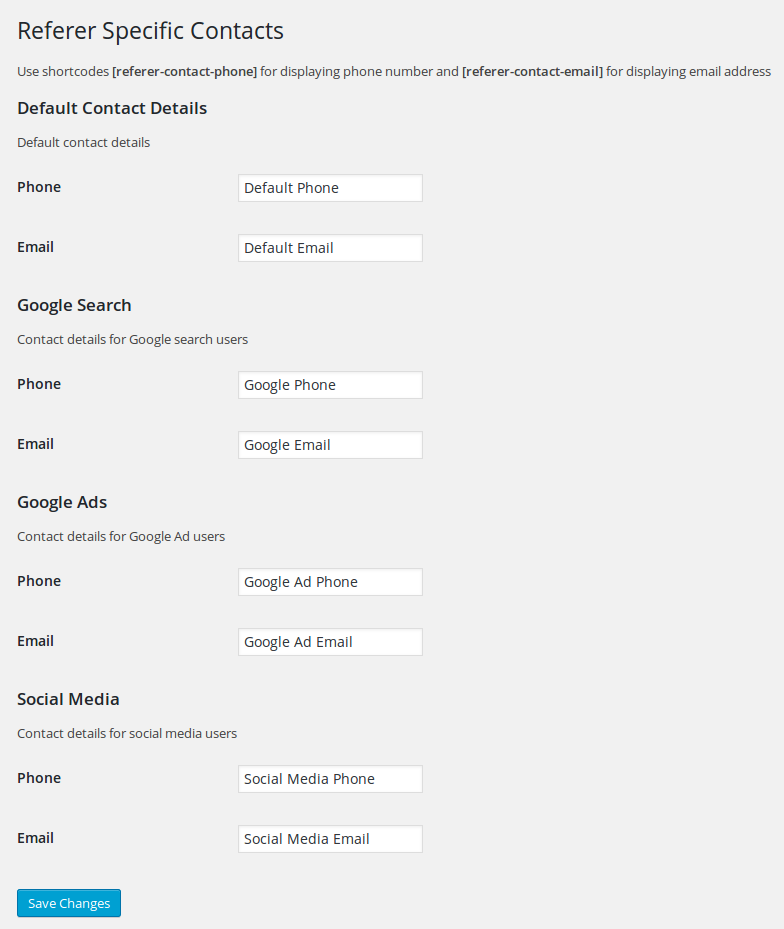Select the Google Ad Email input
784x929 pixels.
(x=330, y=642)
